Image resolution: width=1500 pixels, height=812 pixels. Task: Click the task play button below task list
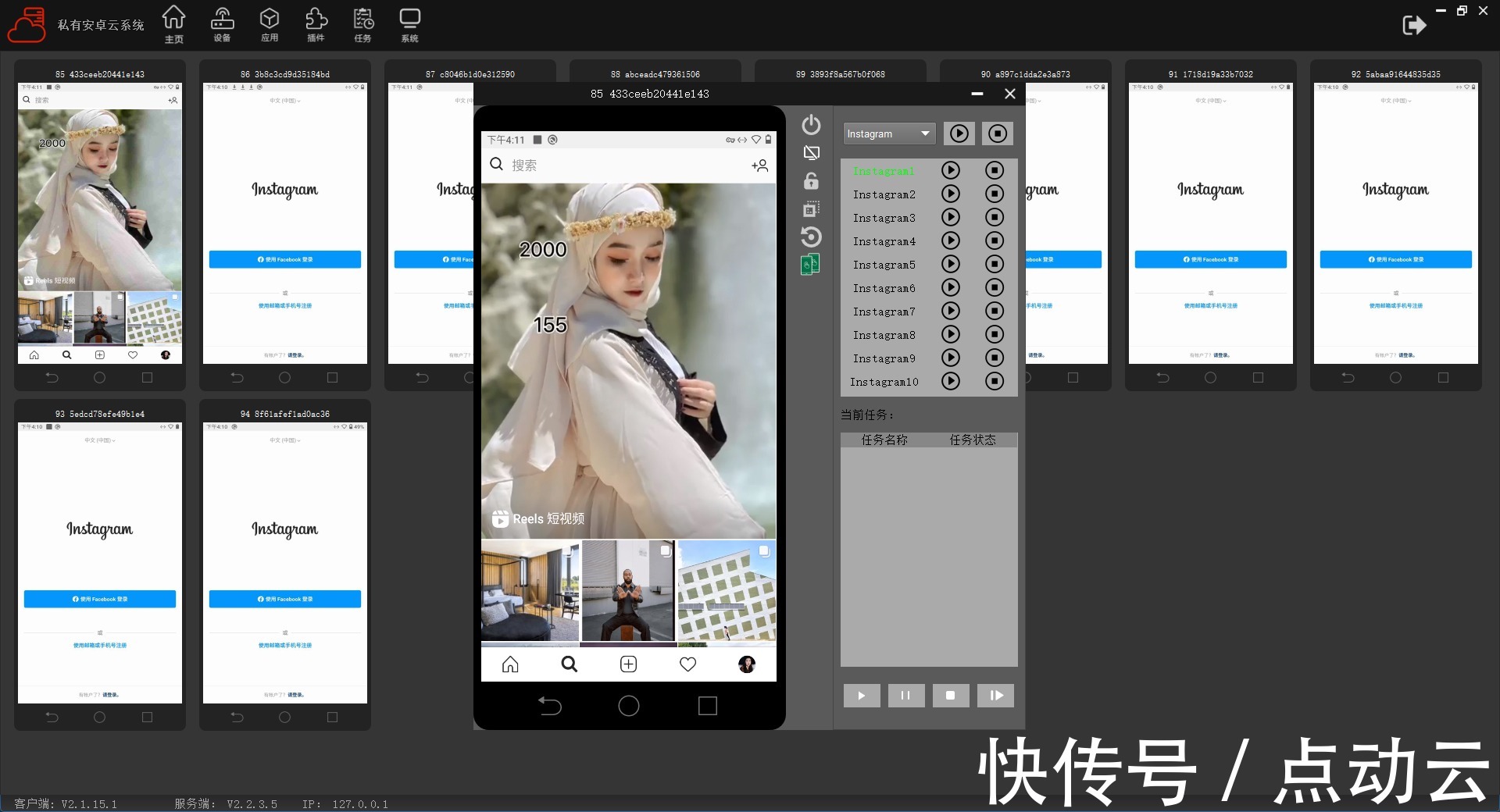coord(862,696)
